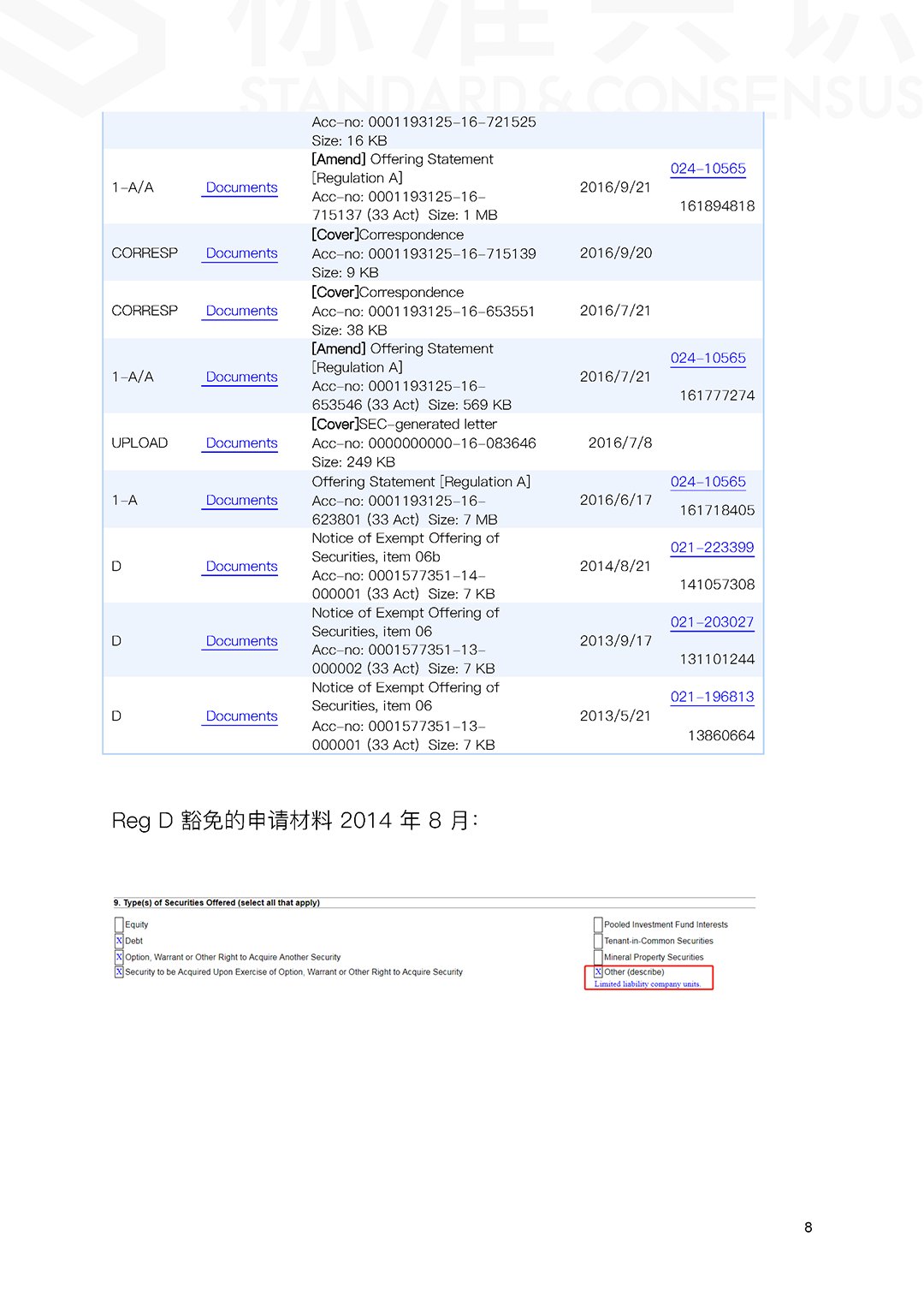Toggle the Other (describe) checkbox

(598, 972)
